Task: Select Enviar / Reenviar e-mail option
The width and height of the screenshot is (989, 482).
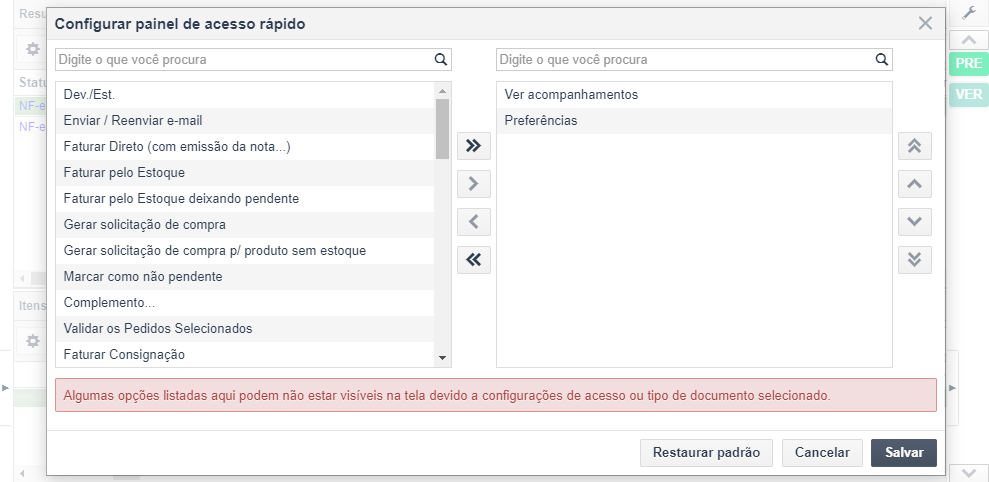Action: [x=245, y=120]
